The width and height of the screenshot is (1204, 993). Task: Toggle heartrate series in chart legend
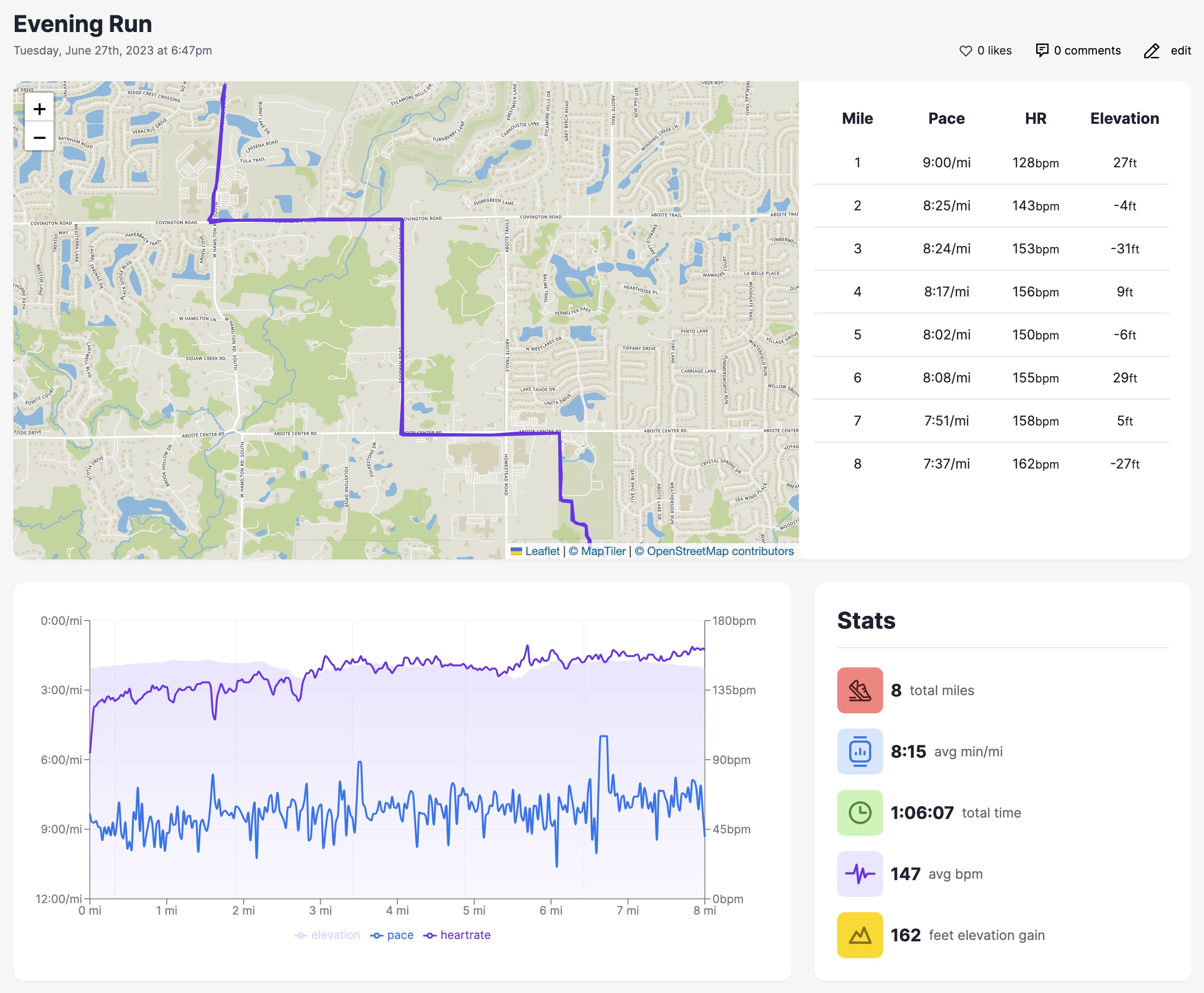click(458, 935)
